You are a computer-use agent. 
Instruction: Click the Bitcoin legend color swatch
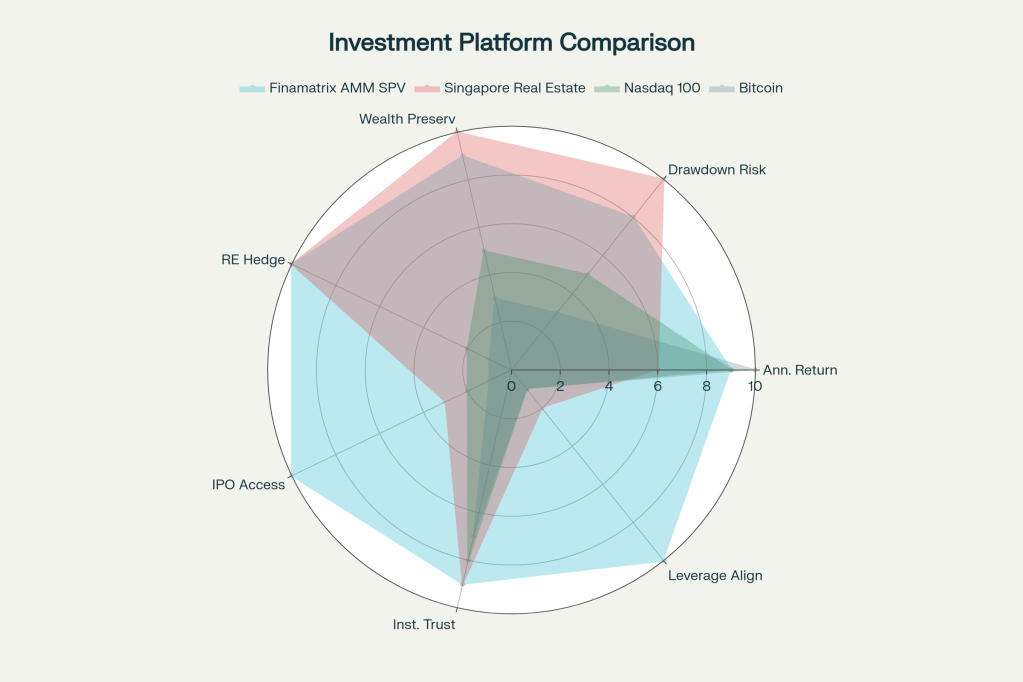tap(721, 88)
